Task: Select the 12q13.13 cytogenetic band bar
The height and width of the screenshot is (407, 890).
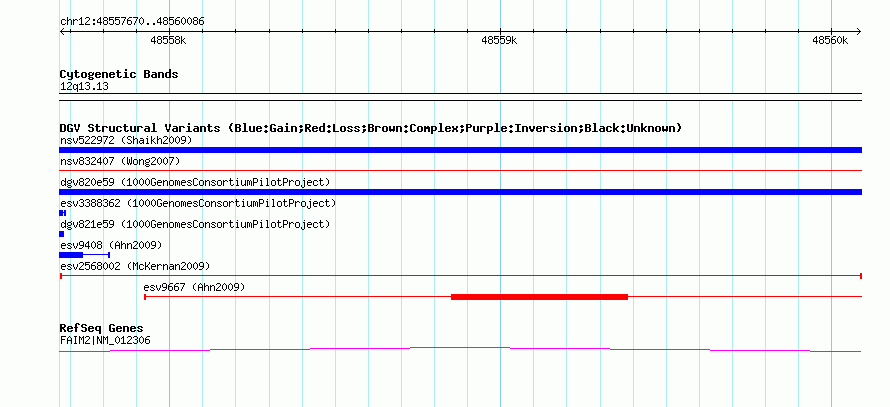Action: point(460,97)
